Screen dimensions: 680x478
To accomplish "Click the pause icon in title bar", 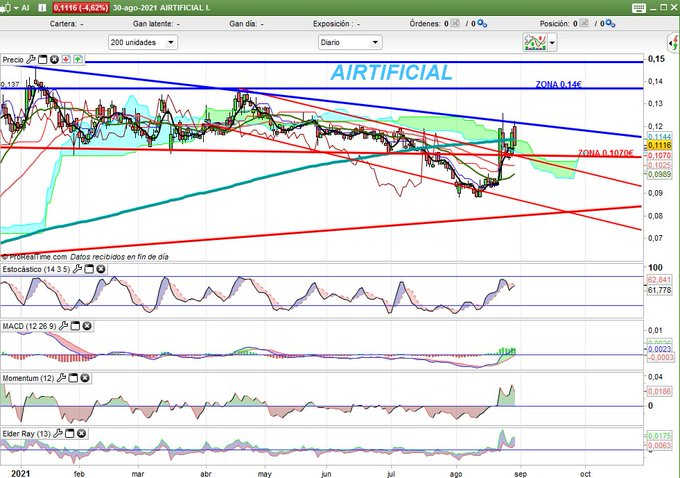I will coord(42,8).
